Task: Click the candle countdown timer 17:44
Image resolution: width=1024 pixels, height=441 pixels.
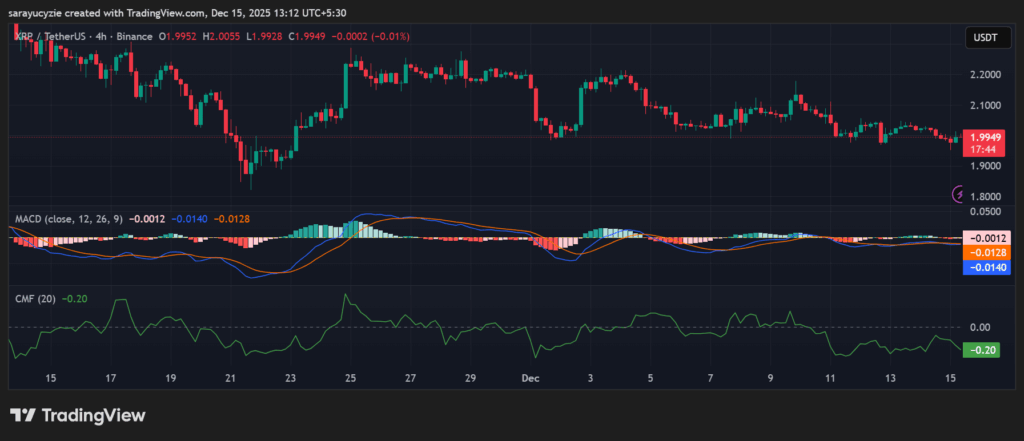Action: tap(983, 149)
